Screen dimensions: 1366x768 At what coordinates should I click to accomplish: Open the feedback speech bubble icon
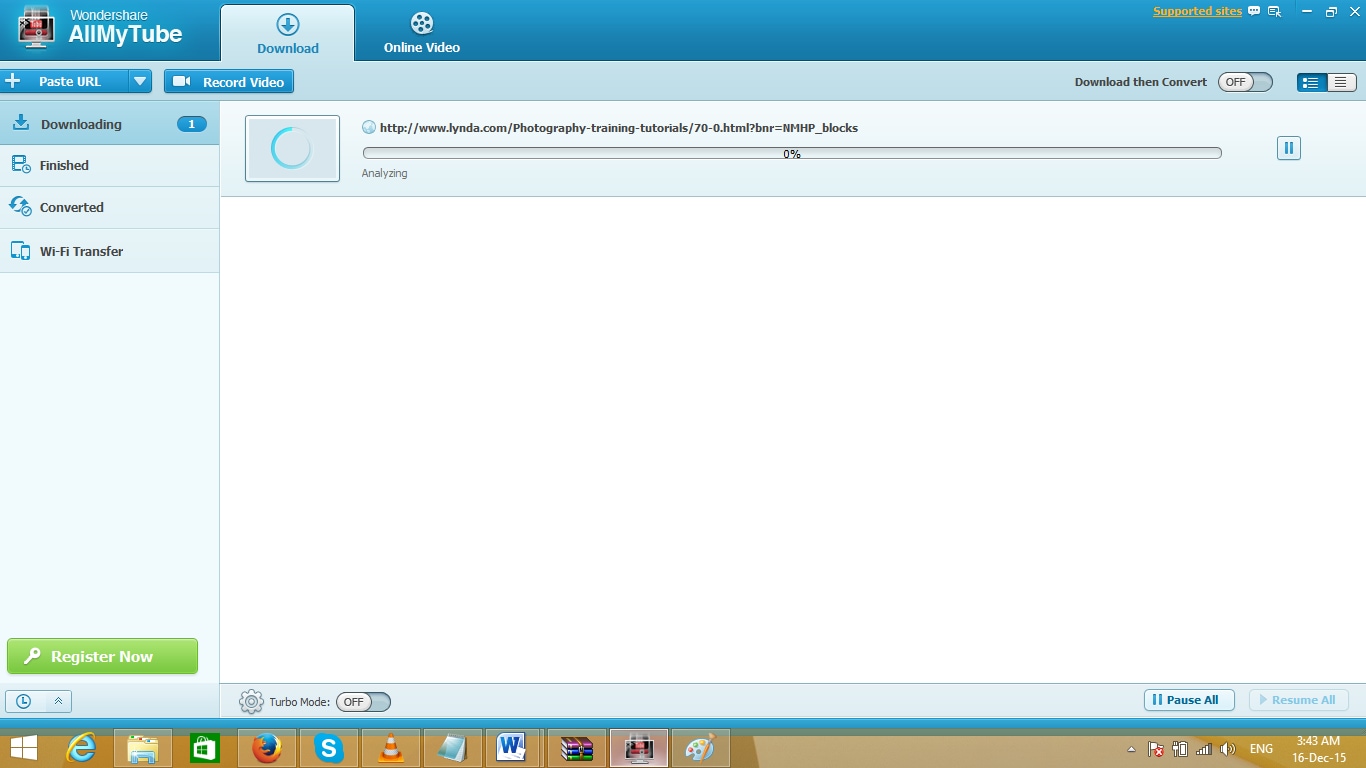coord(1254,12)
